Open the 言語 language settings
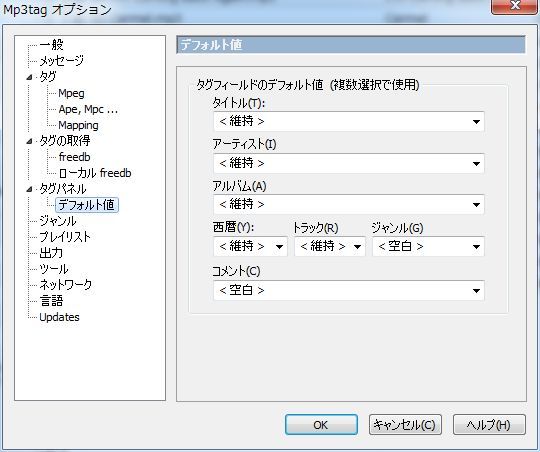 [51, 301]
